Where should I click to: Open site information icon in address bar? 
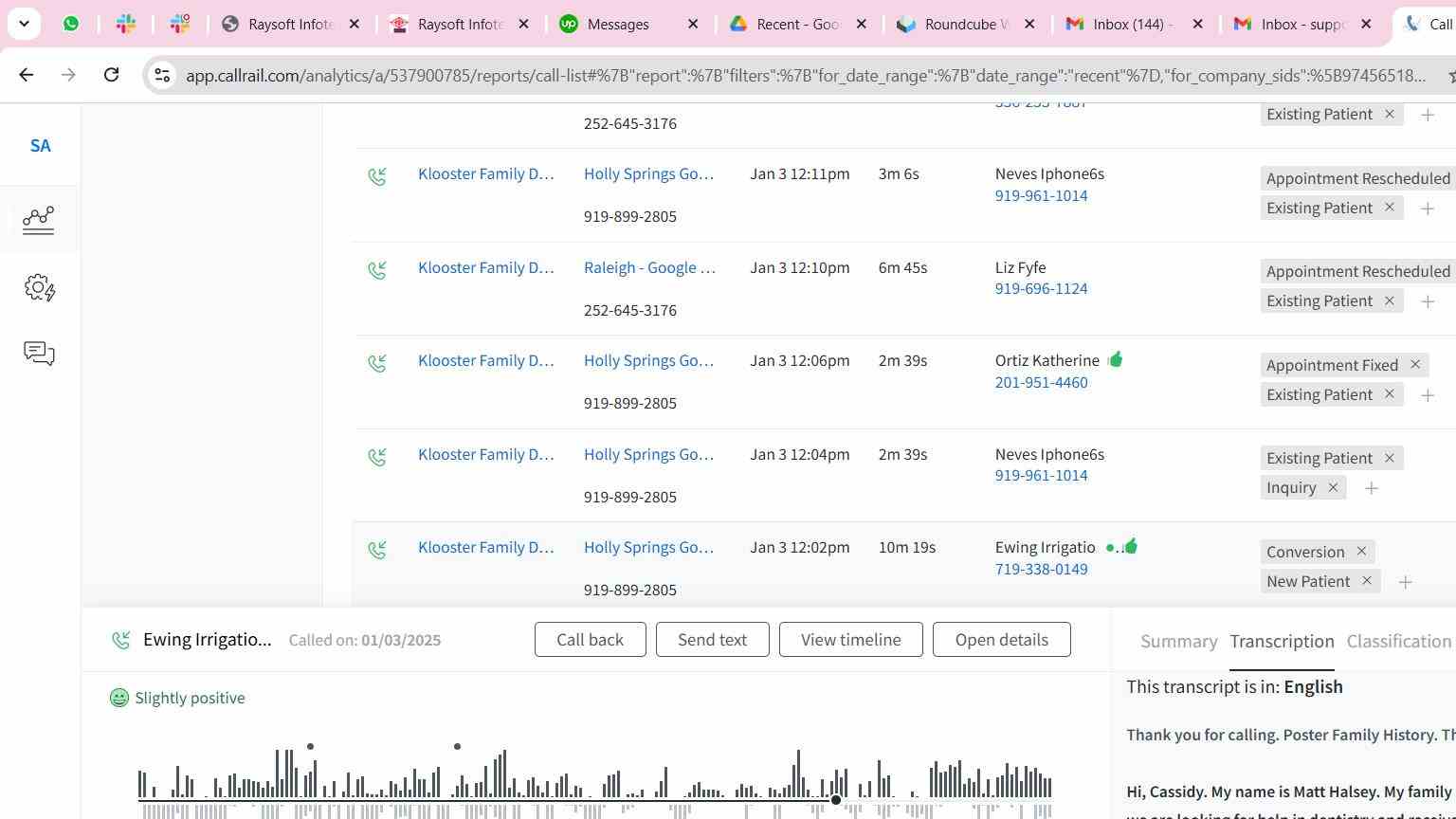click(162, 75)
